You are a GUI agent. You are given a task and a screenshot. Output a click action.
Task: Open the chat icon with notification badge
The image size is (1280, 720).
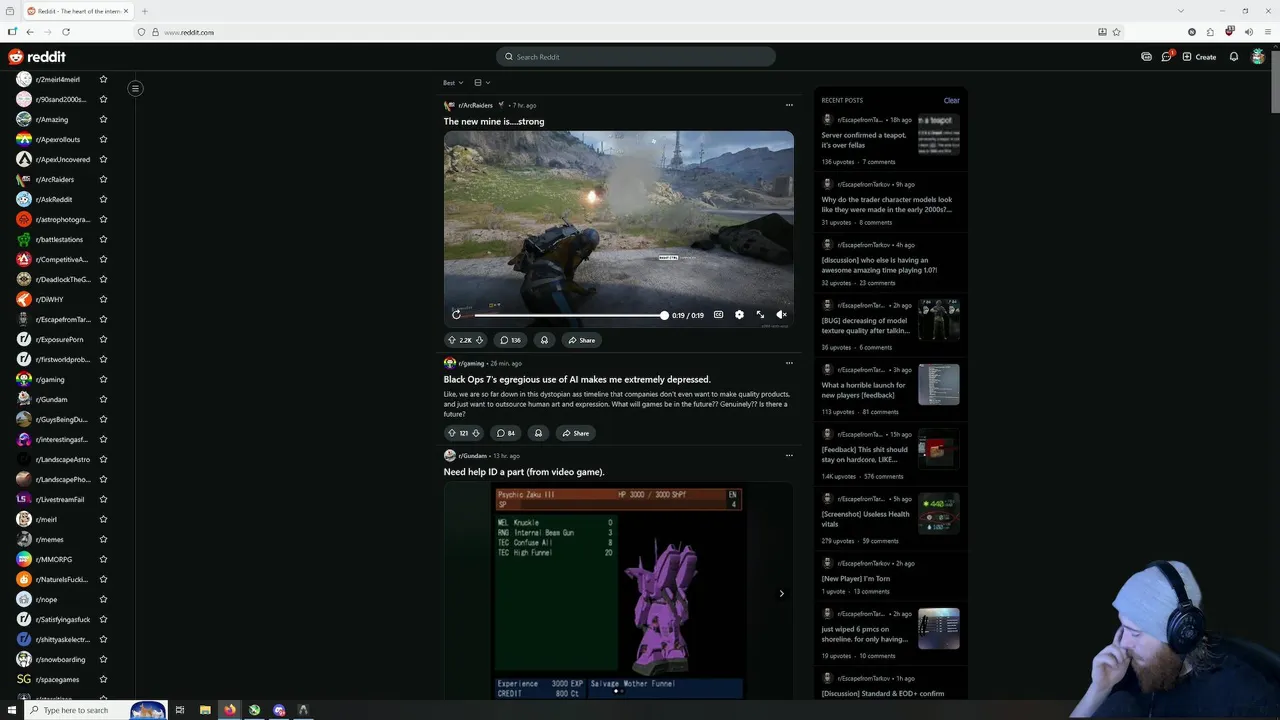[x=1167, y=56]
